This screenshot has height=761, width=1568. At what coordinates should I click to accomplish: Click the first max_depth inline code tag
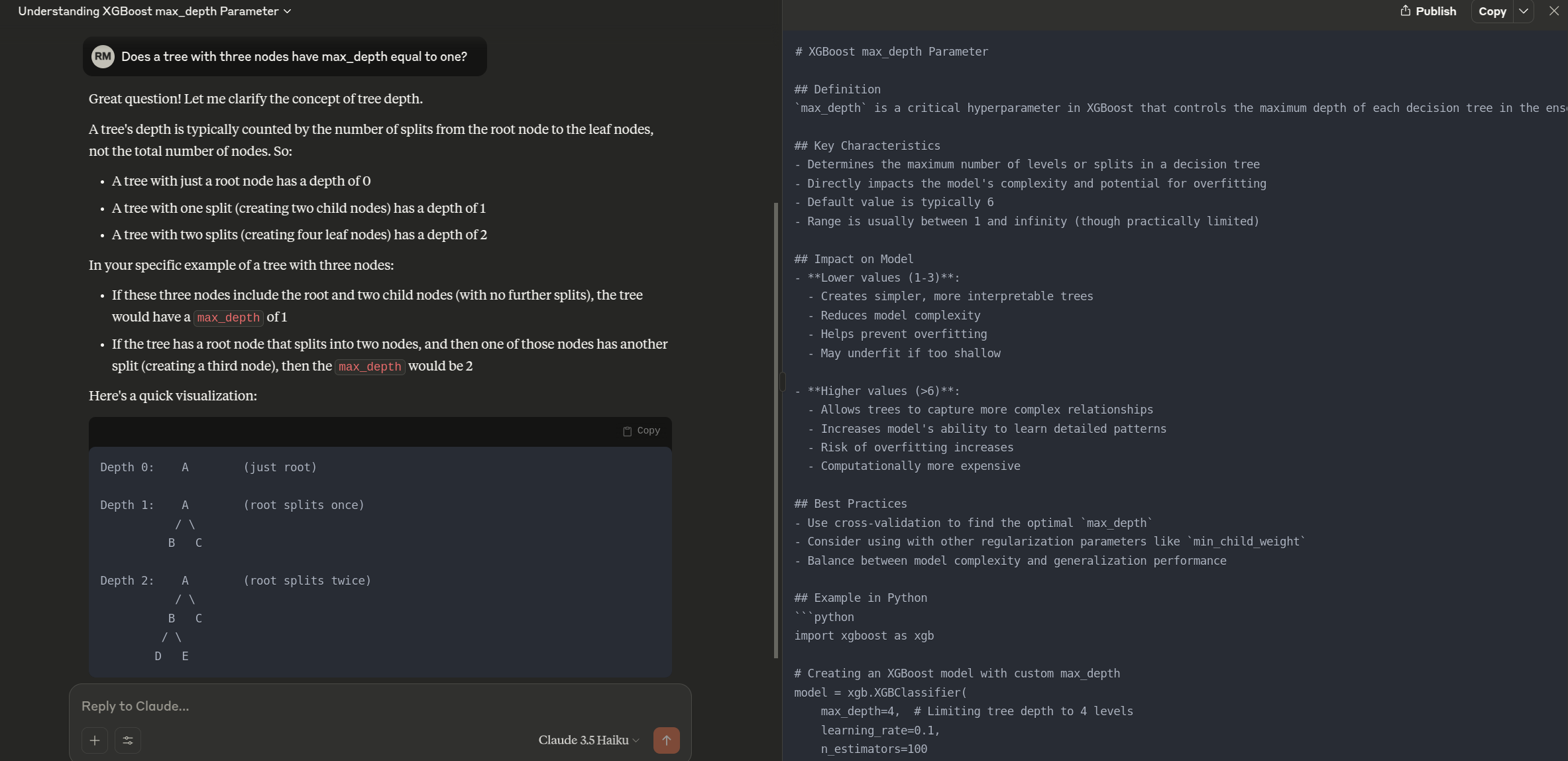[228, 318]
